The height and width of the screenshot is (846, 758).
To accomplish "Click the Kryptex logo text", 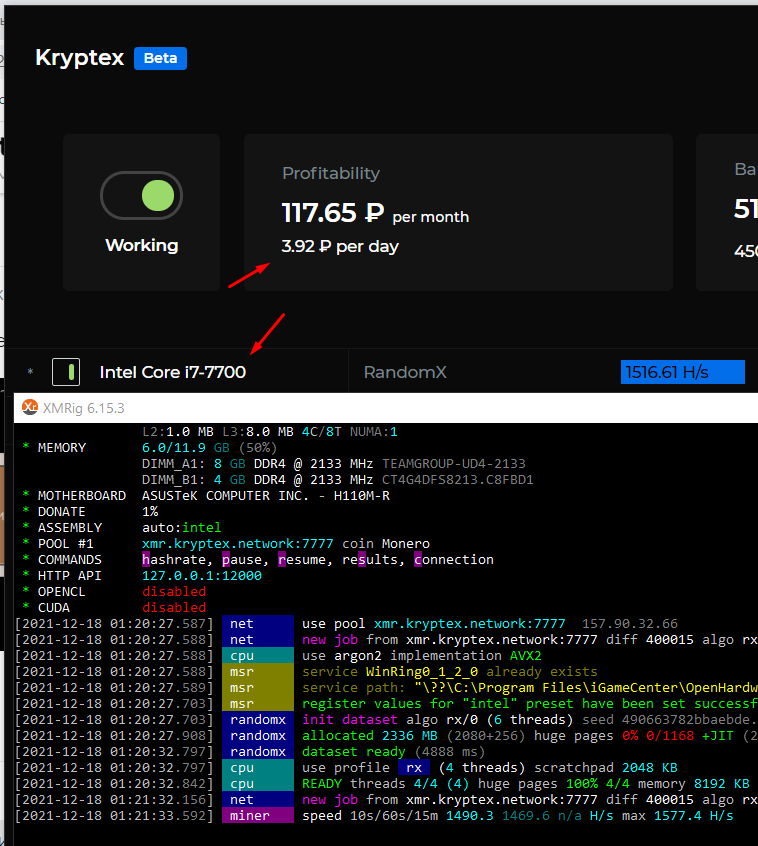I will [79, 57].
